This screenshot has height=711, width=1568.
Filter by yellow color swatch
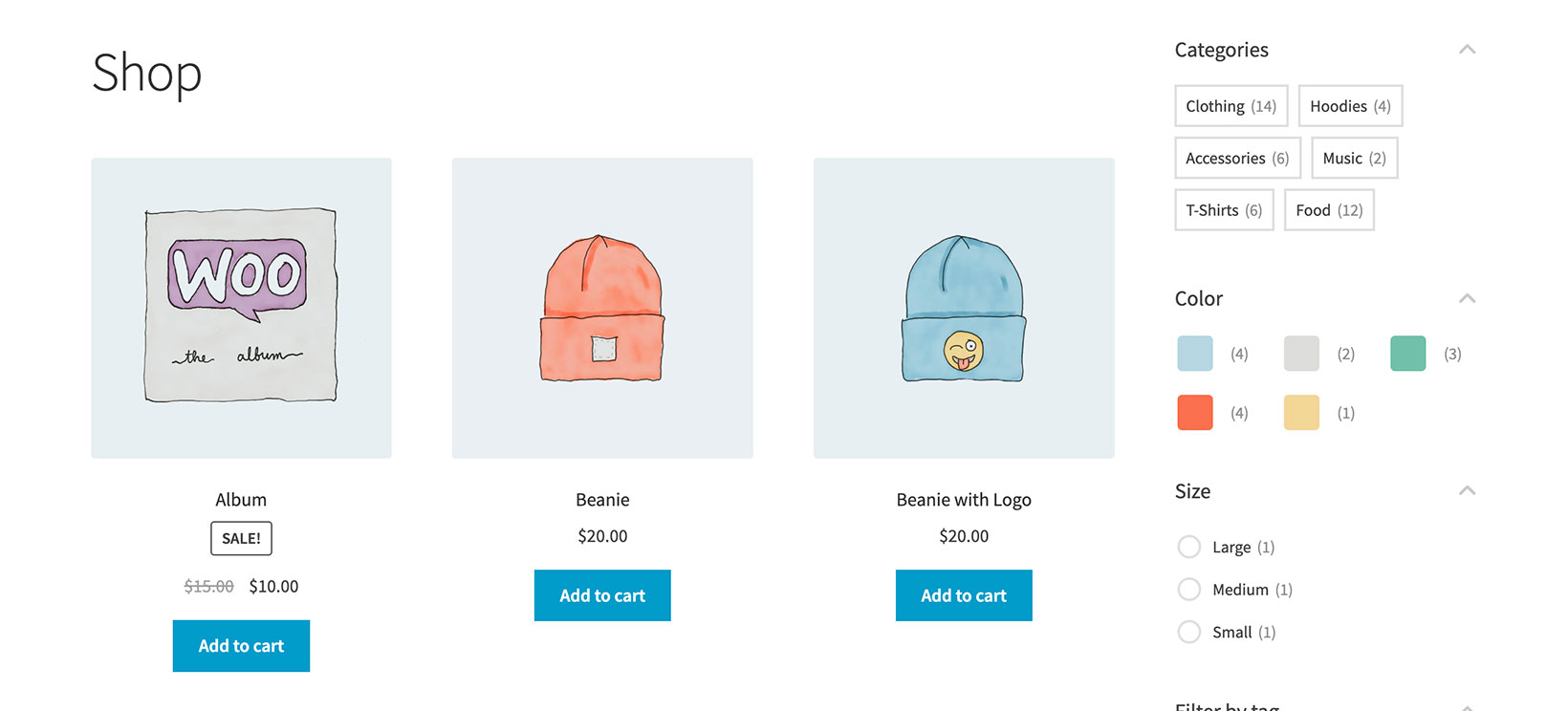(1301, 413)
